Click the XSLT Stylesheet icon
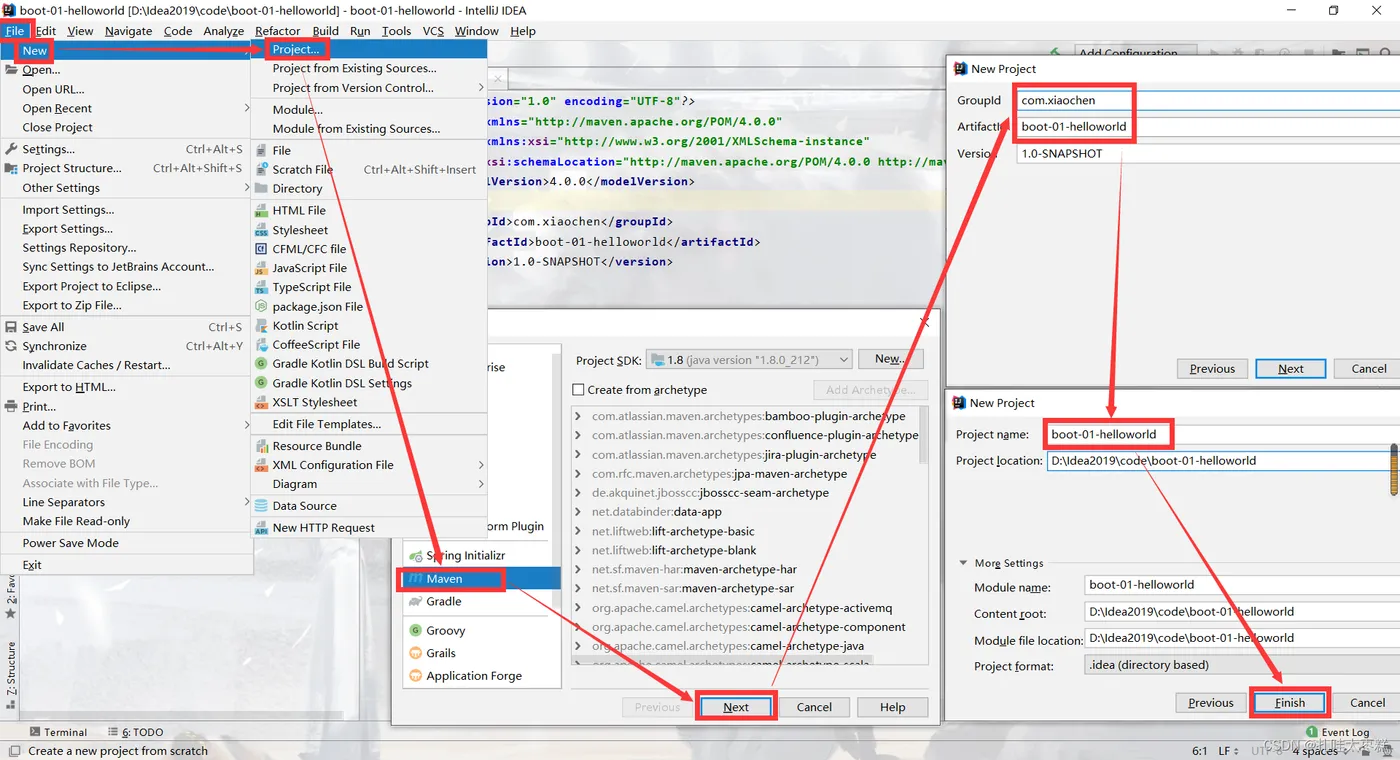 point(261,403)
